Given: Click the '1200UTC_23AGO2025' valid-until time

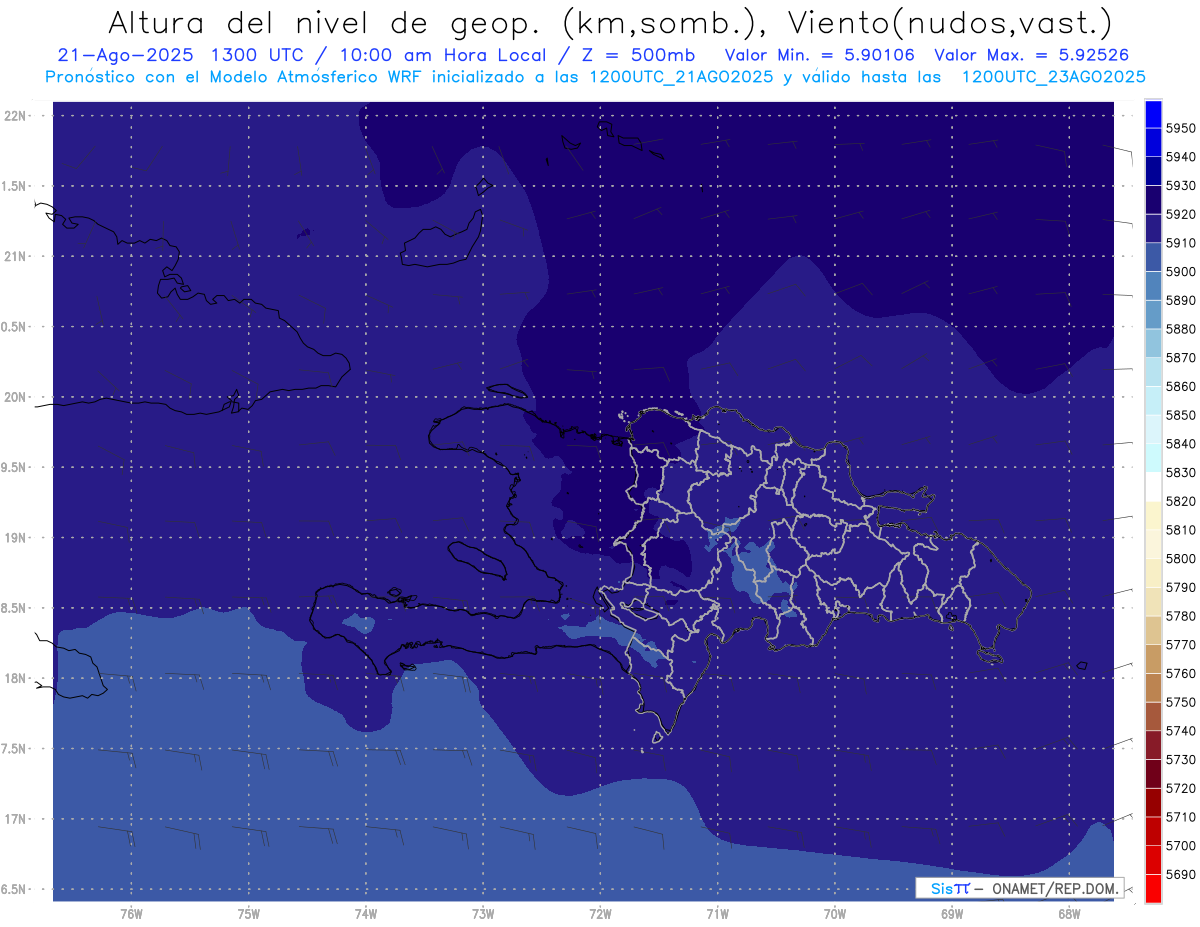Looking at the screenshot, I should pos(1053,77).
